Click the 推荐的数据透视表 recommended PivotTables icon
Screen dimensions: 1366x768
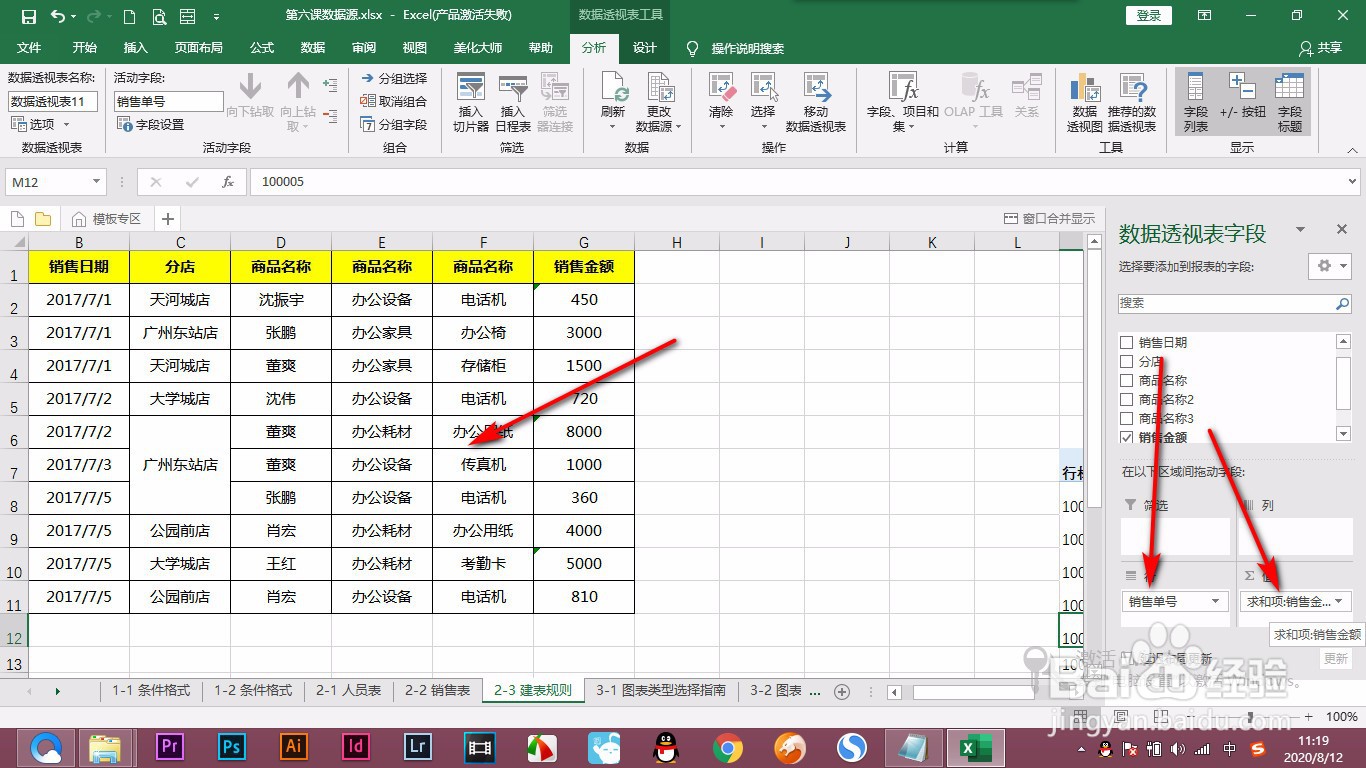click(1130, 100)
